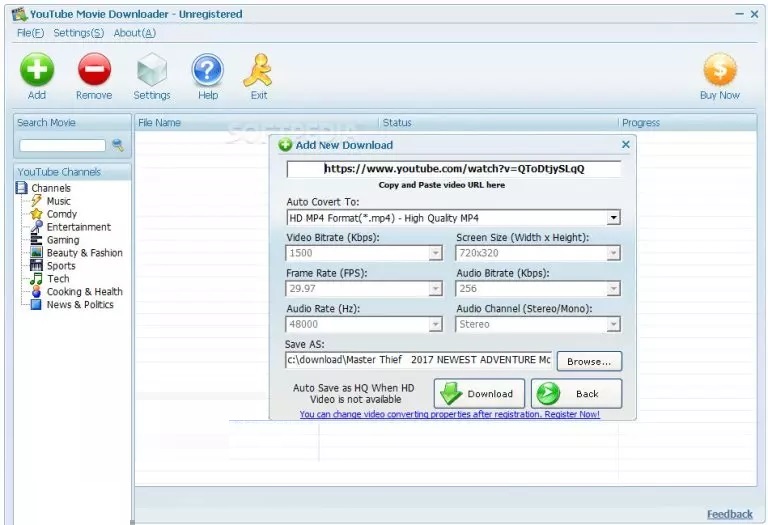Screen dimensions: 768x525
Task: Click the File Name column header
Action: click(257, 122)
